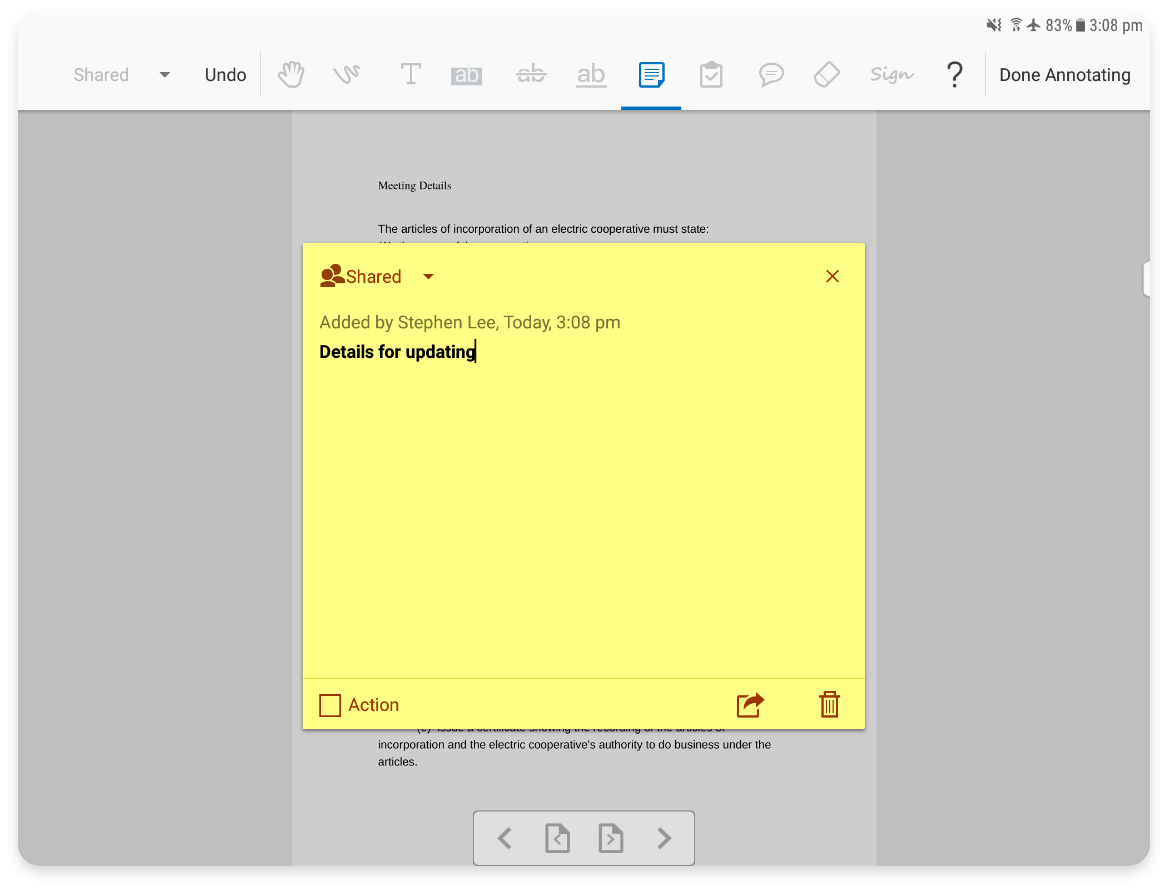The width and height of the screenshot is (1168, 890).
Task: Delete the note using trash icon
Action: coord(829,705)
